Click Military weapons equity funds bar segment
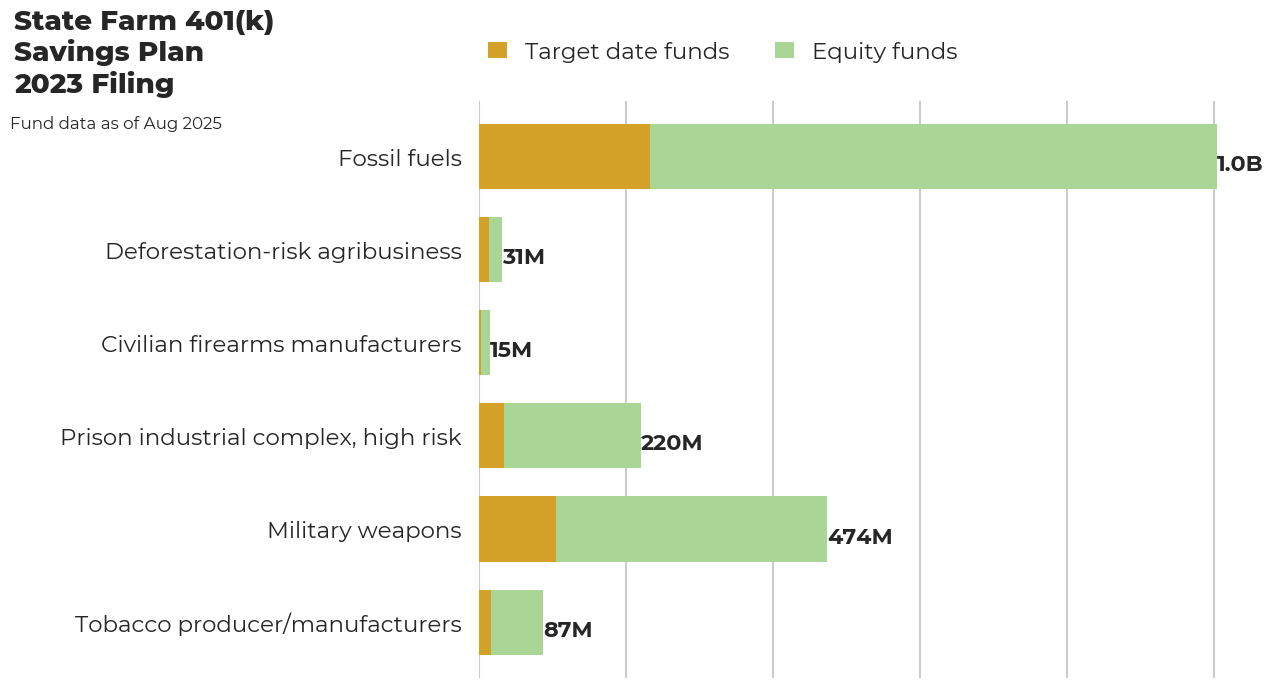The image size is (1273, 688). click(x=692, y=529)
